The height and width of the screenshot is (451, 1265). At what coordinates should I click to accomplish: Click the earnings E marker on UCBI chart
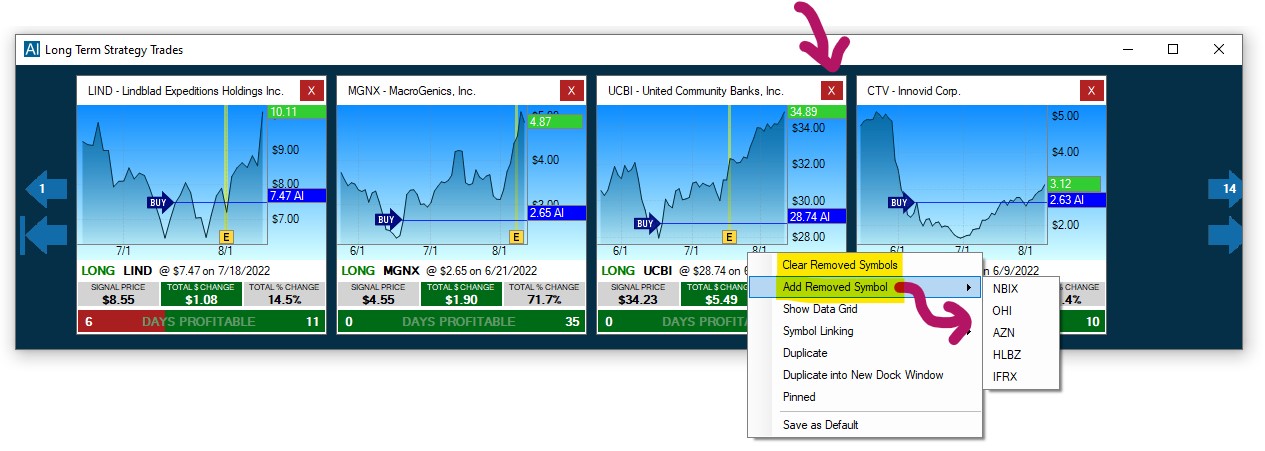[730, 237]
